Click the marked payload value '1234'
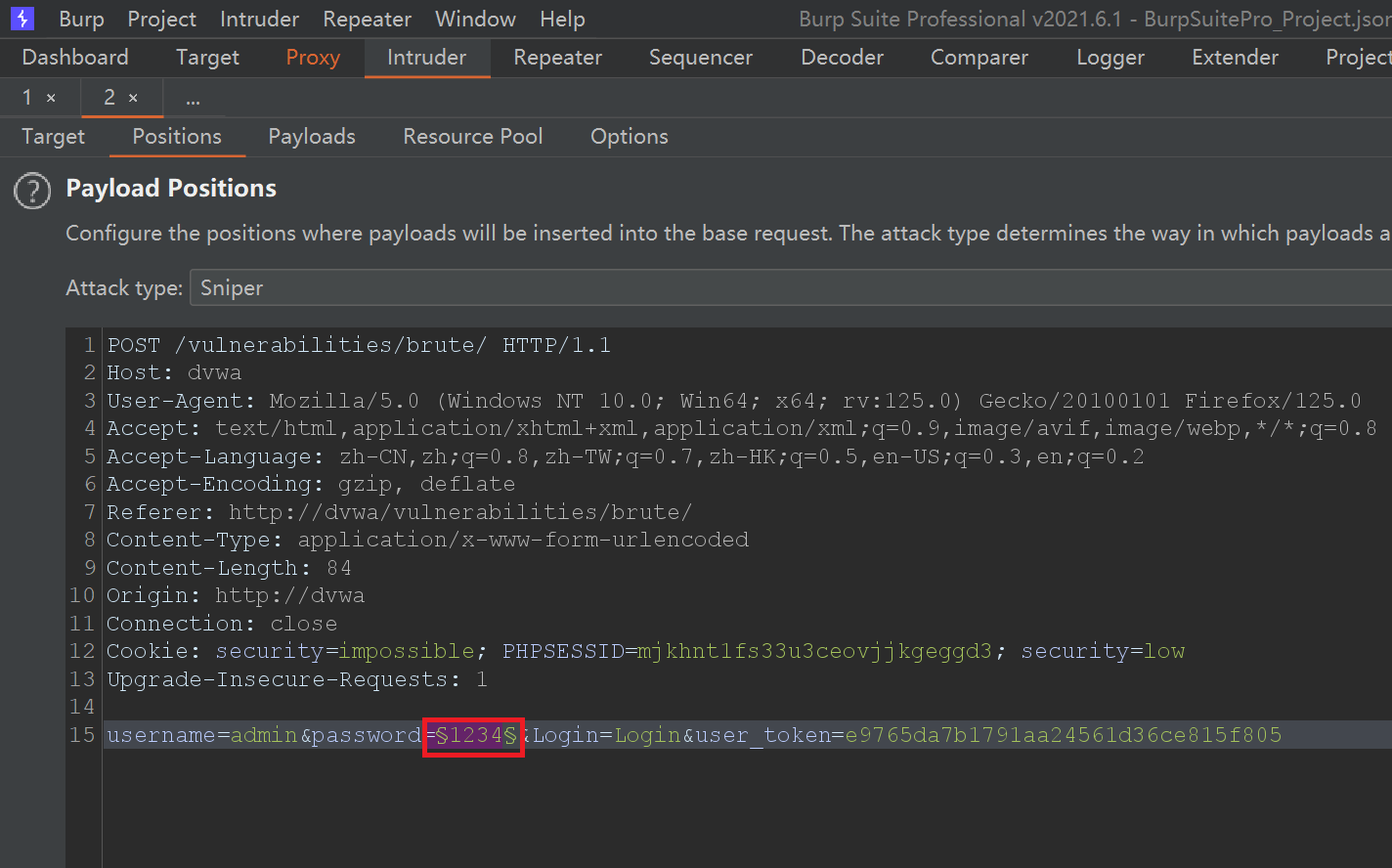The height and width of the screenshot is (868, 1392). click(x=476, y=735)
